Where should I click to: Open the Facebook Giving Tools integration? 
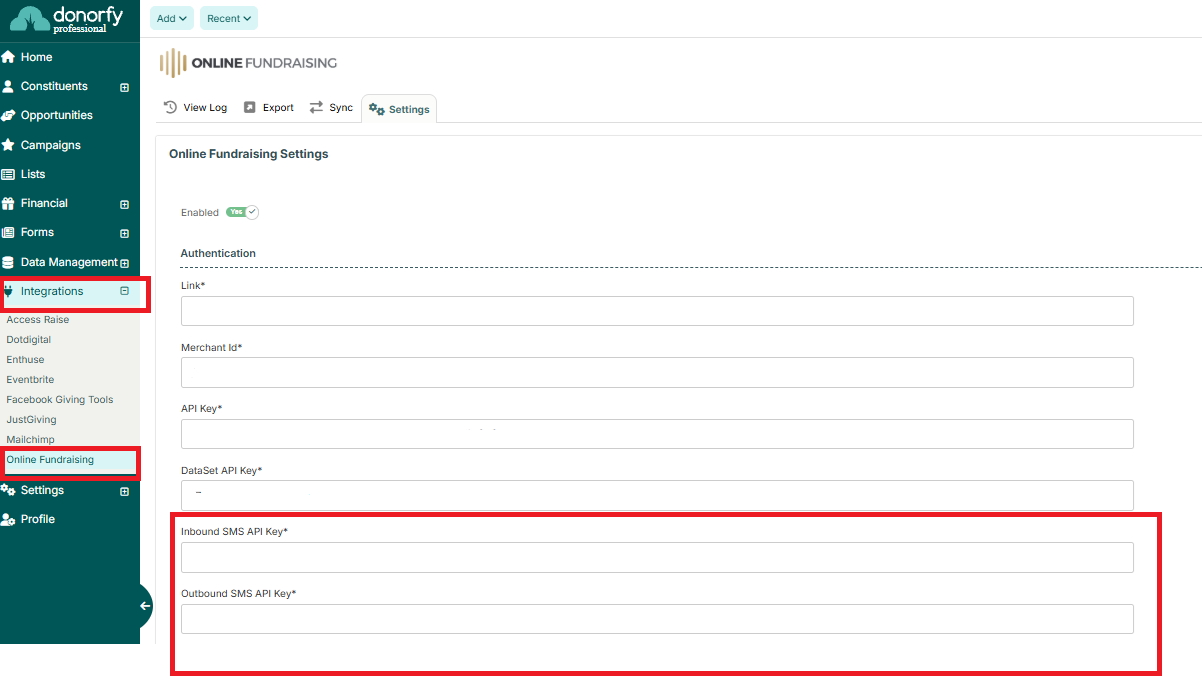[x=60, y=400]
